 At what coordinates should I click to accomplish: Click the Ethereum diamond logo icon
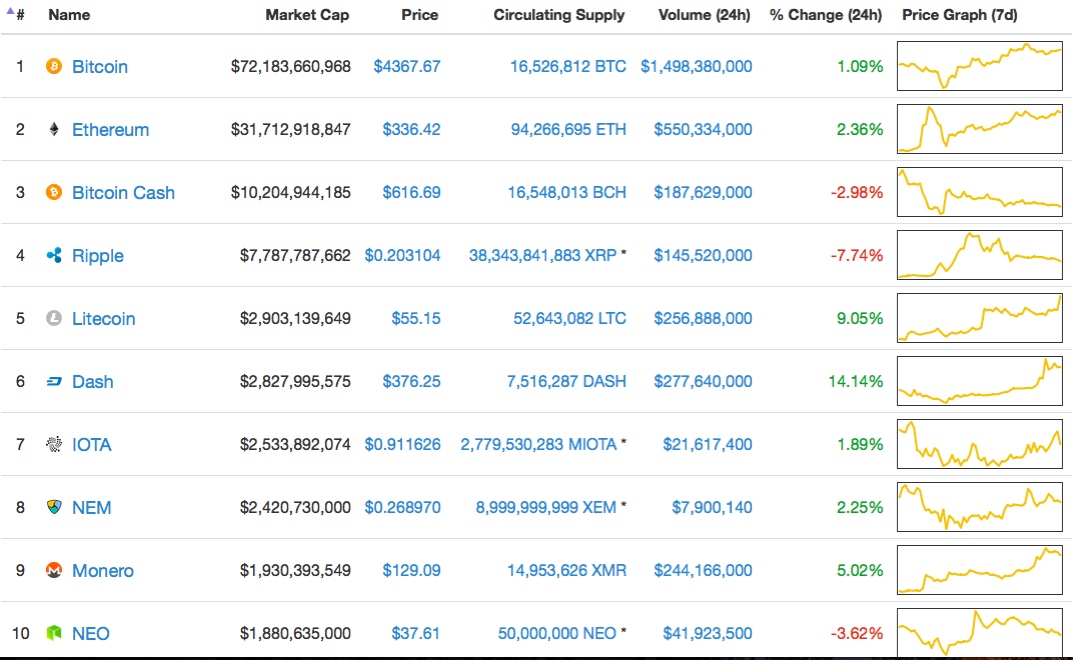(54, 130)
